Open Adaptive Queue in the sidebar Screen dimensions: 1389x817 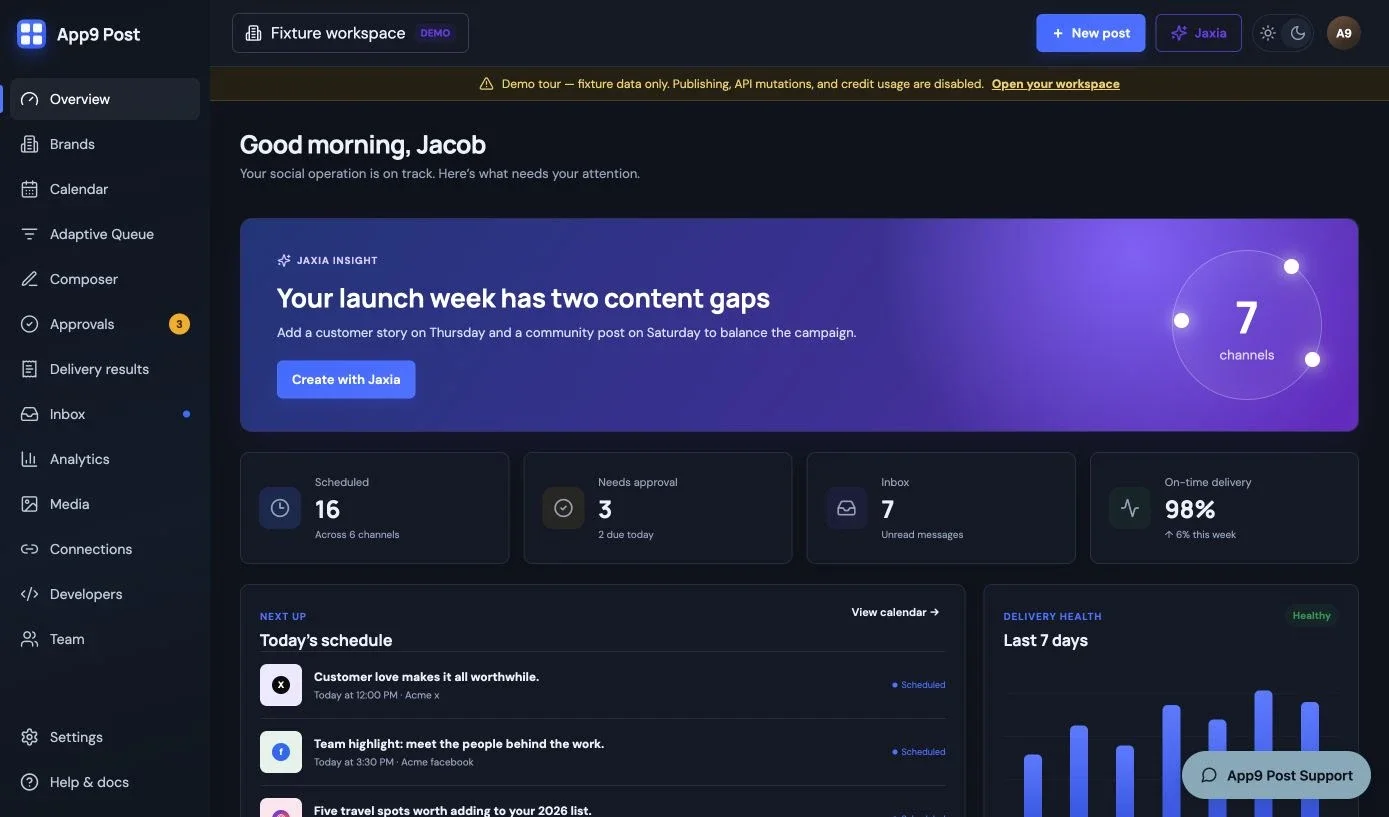click(105, 234)
